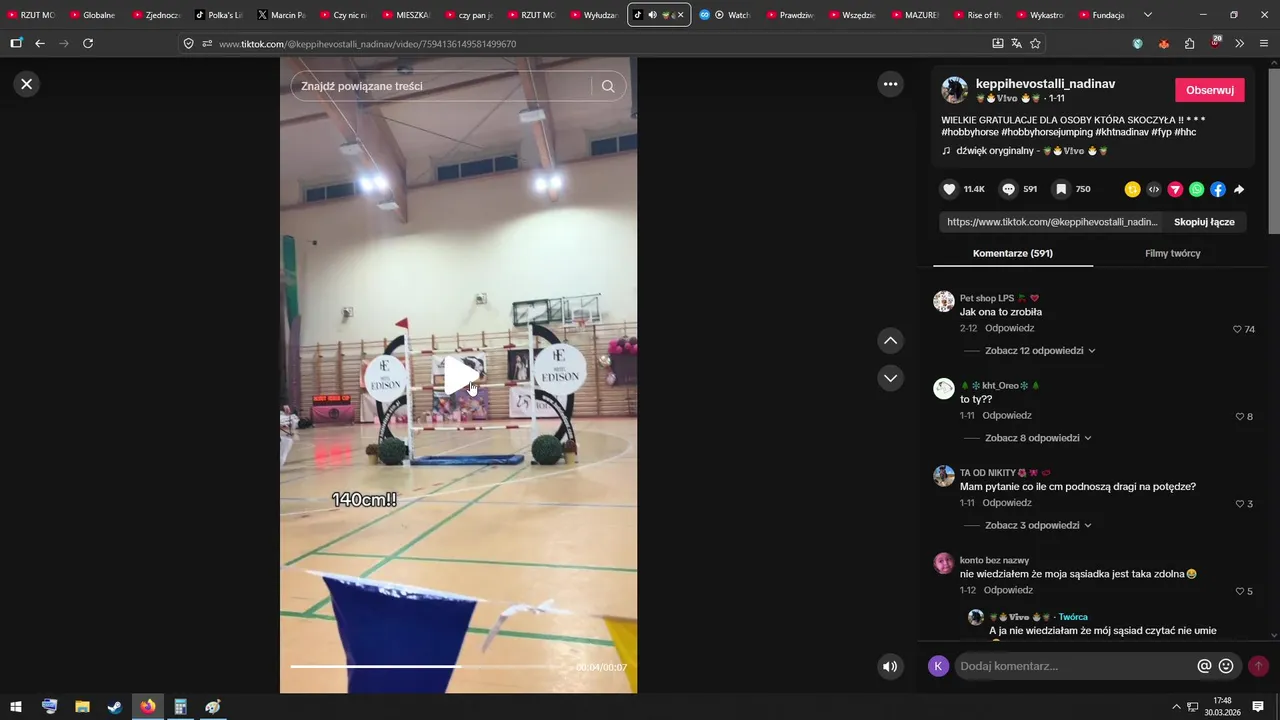Image resolution: width=1280 pixels, height=720 pixels.
Task: Switch to the Rise of the tab
Action: pyautogui.click(x=976, y=15)
